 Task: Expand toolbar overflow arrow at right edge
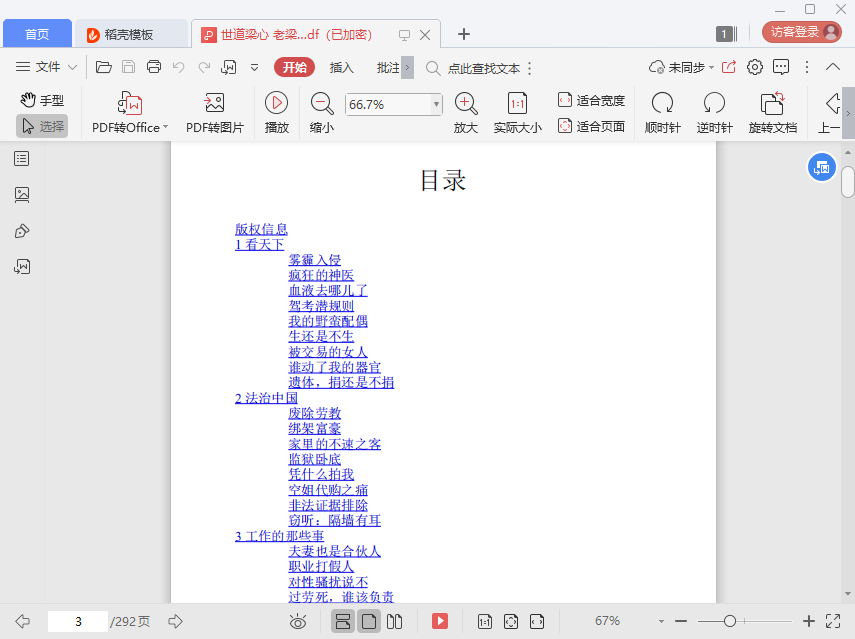tap(848, 113)
